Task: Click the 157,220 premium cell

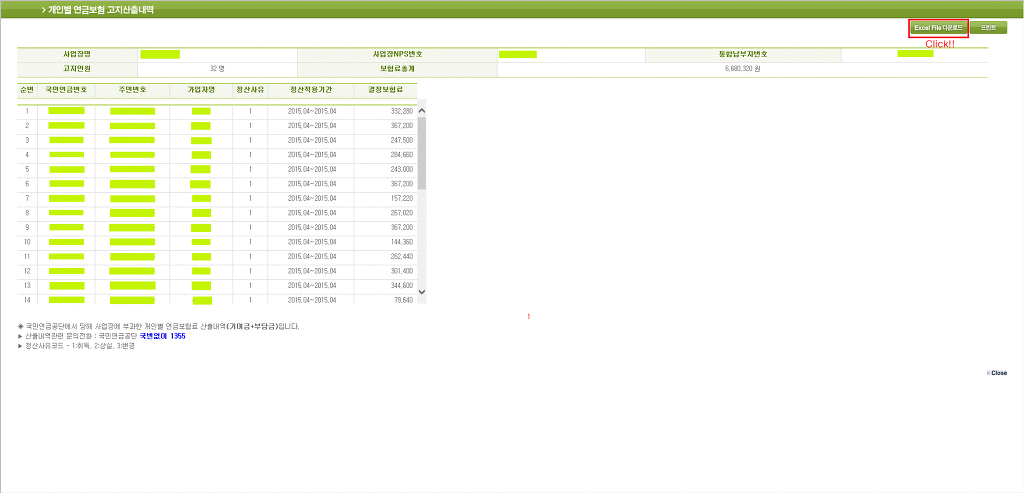Action: point(402,198)
